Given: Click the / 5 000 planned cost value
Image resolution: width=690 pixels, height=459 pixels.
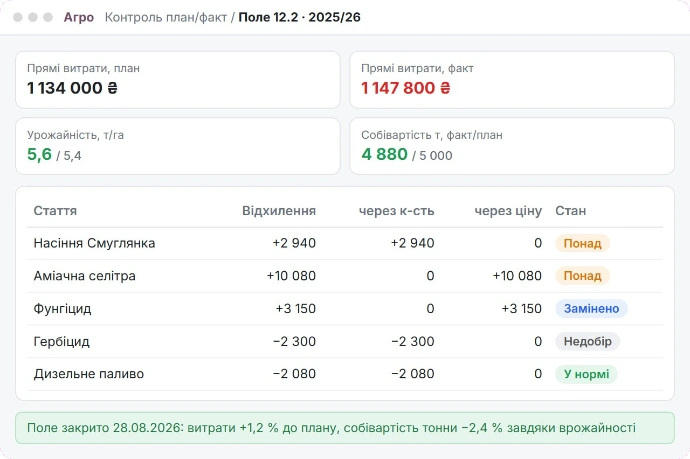Looking at the screenshot, I should [432, 155].
